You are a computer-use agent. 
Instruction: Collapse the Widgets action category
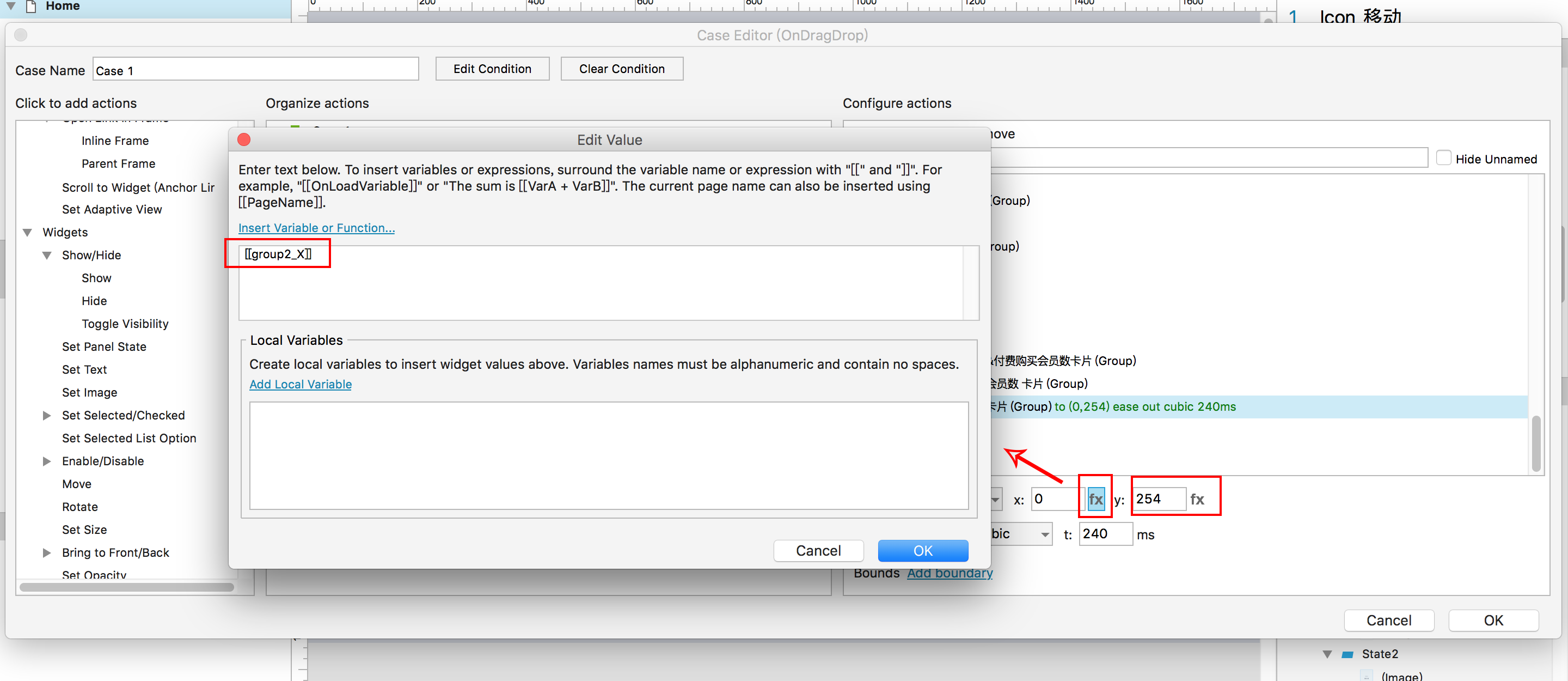27,232
